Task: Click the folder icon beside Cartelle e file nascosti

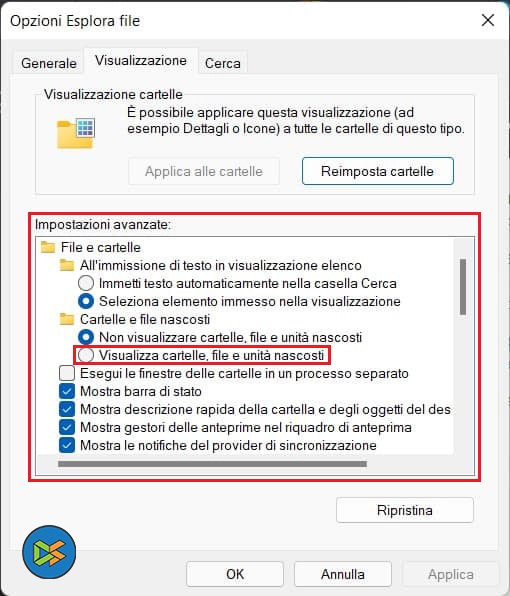Action: tap(67, 319)
